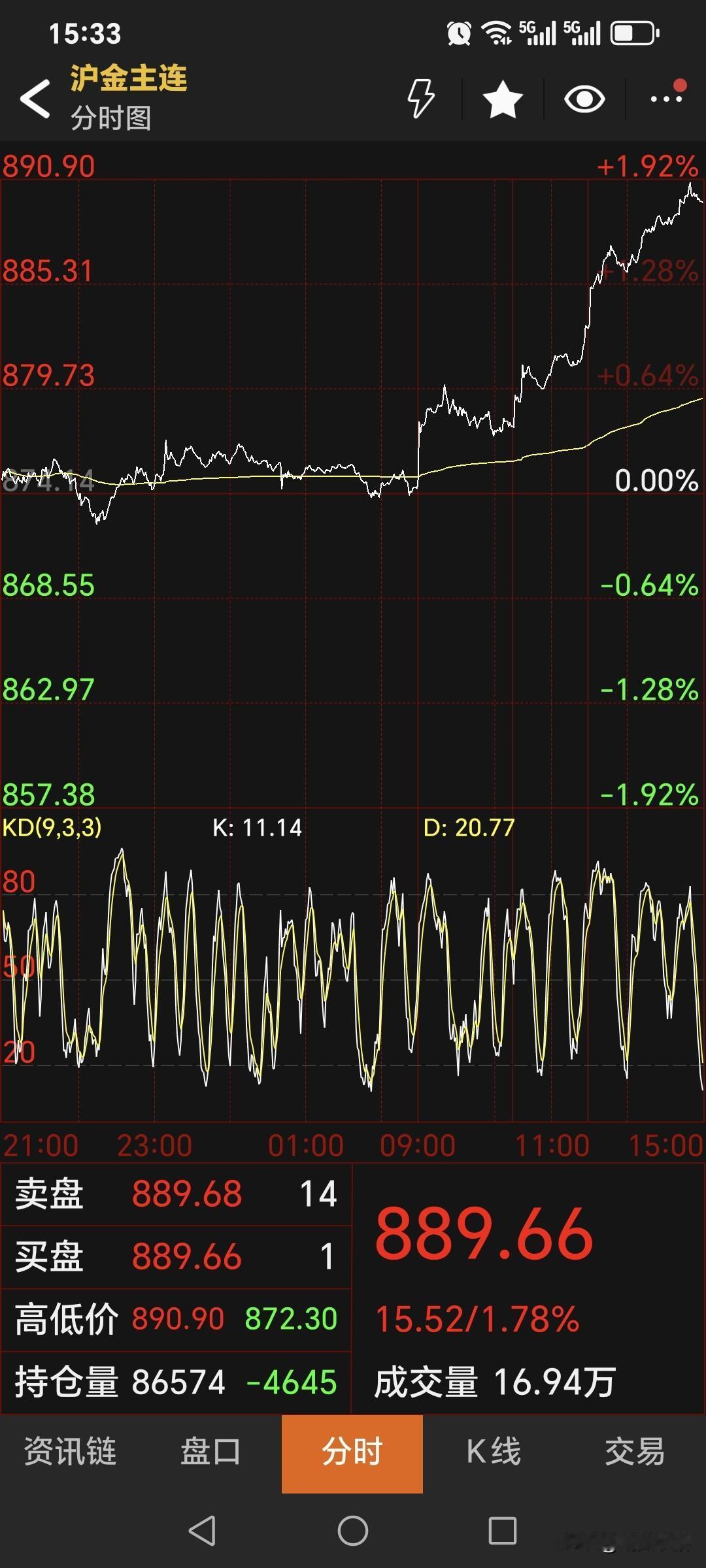Tap the back arrow icon
Screen dimensions: 706x1568
coord(35,99)
